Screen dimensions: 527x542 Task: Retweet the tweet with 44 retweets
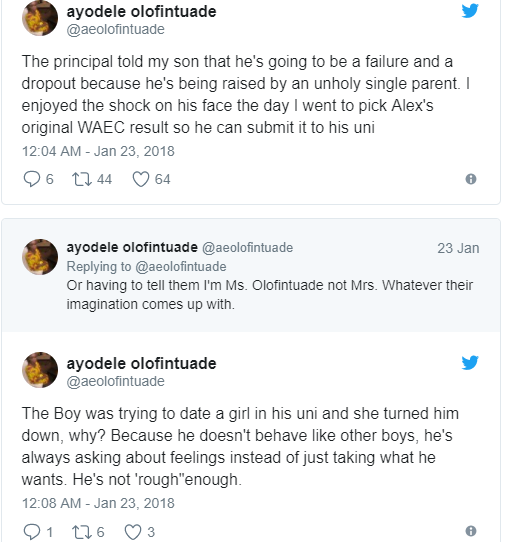(x=82, y=179)
